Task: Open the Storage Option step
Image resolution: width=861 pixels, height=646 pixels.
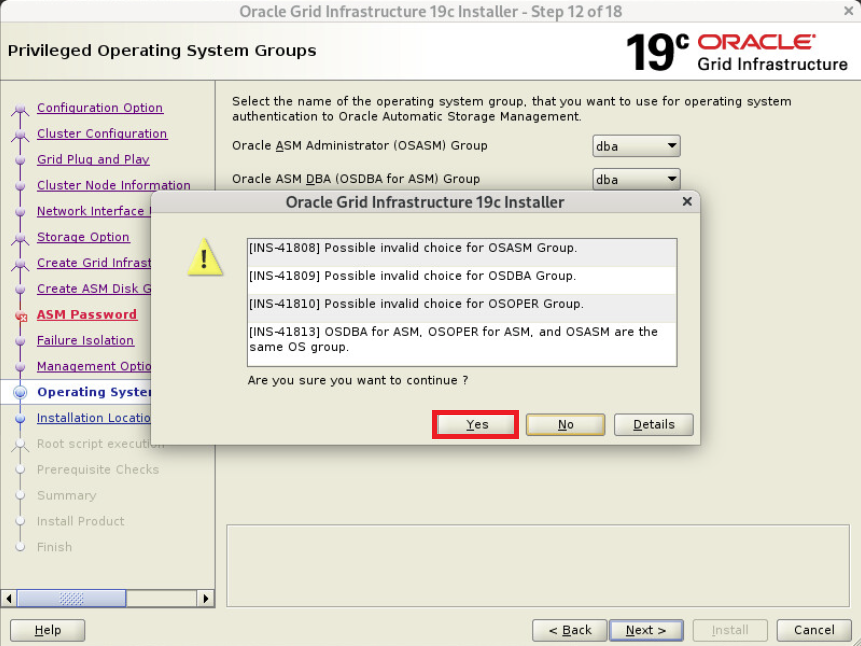Action: pos(83,237)
